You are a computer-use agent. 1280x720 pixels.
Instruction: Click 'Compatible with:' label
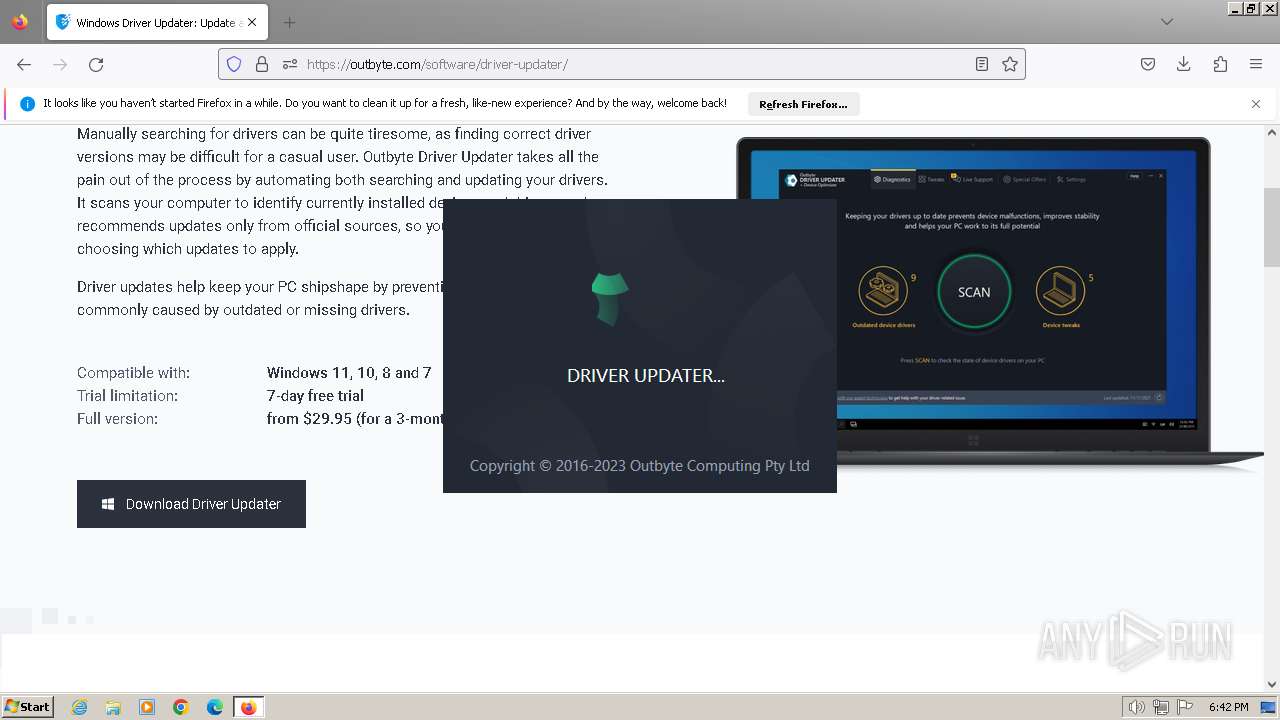coord(133,372)
